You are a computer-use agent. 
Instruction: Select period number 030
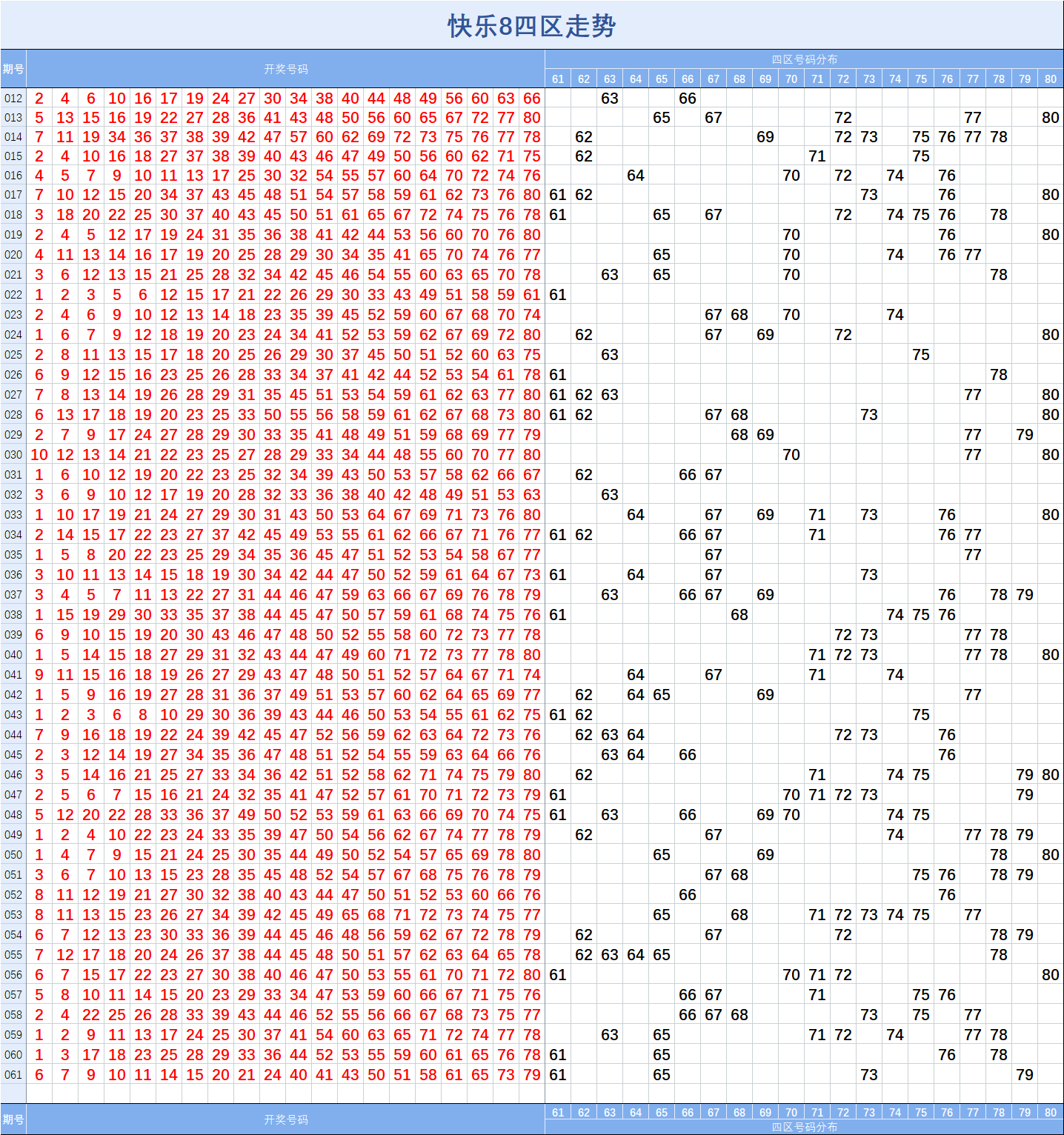[x=13, y=455]
